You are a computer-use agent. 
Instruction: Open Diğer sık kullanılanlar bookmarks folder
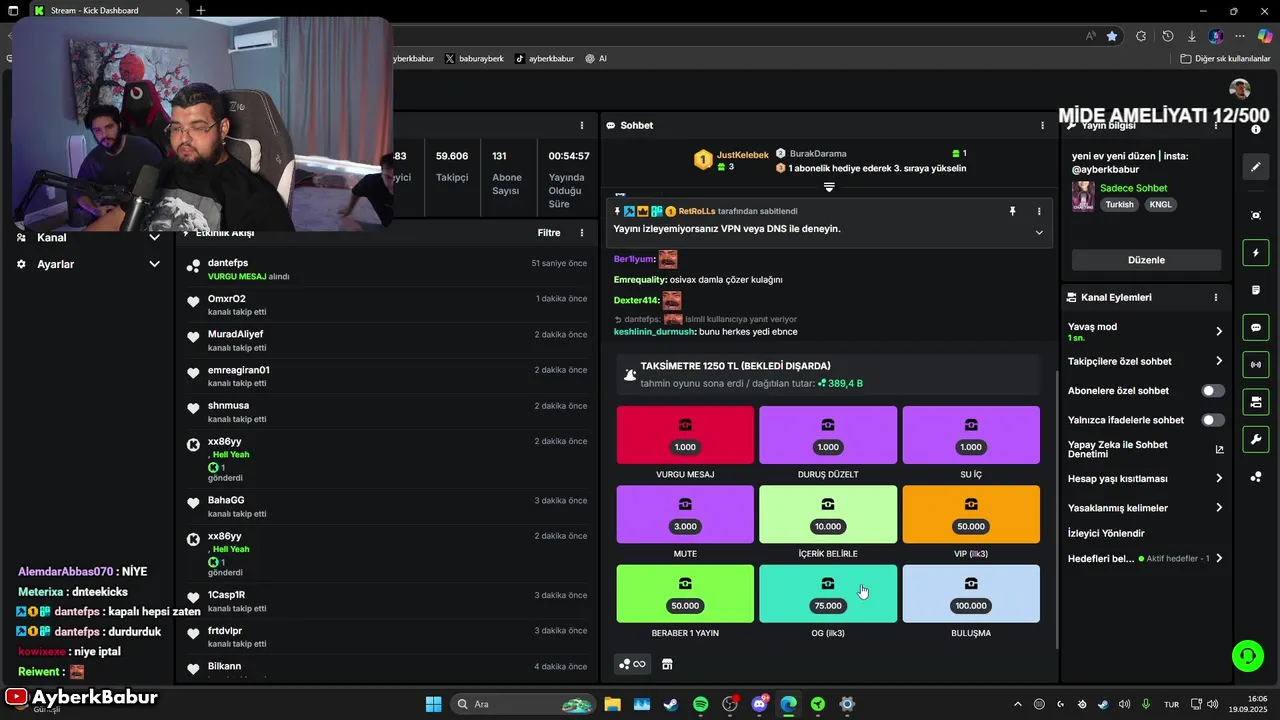1225,58
